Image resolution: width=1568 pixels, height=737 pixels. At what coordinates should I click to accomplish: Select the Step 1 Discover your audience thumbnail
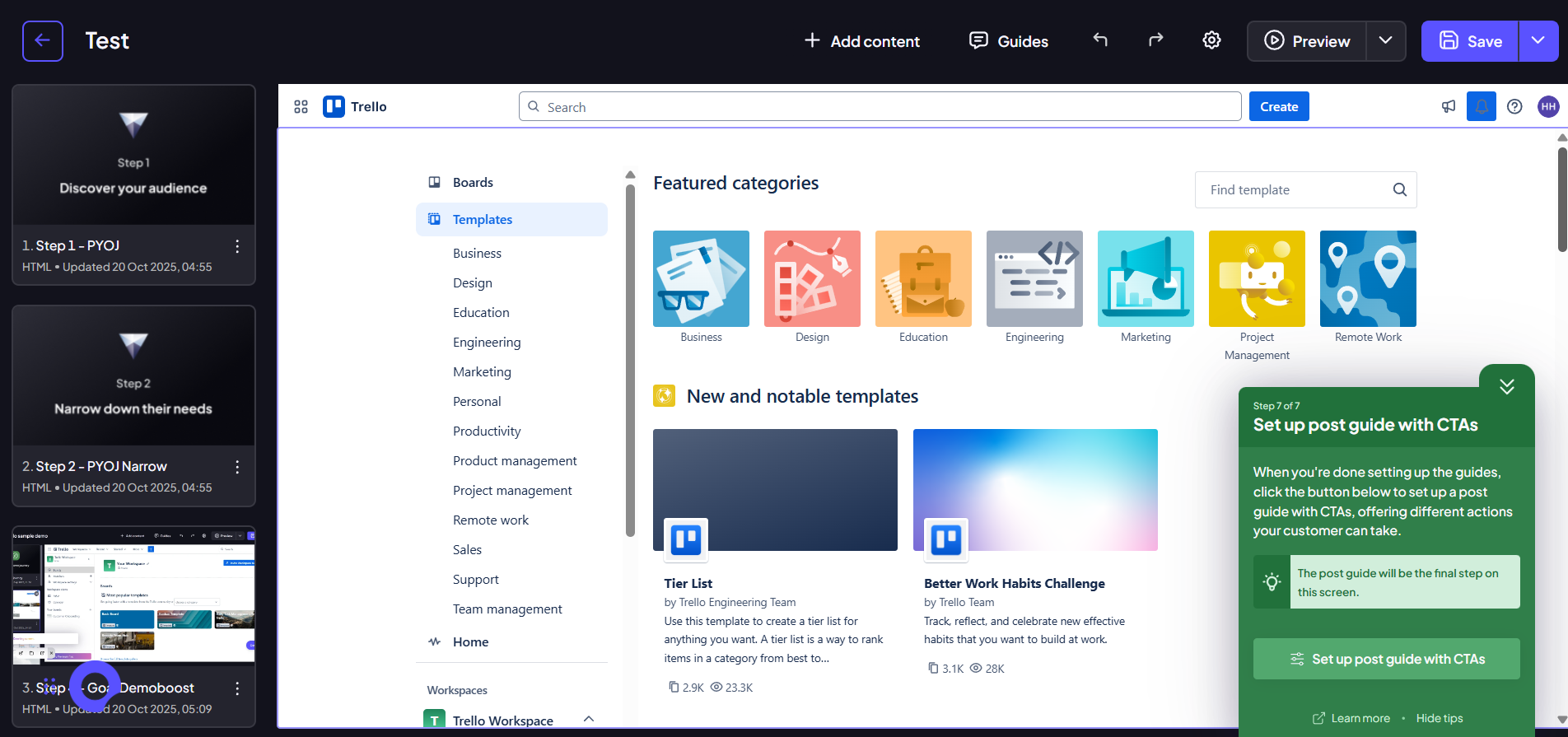pos(133,156)
